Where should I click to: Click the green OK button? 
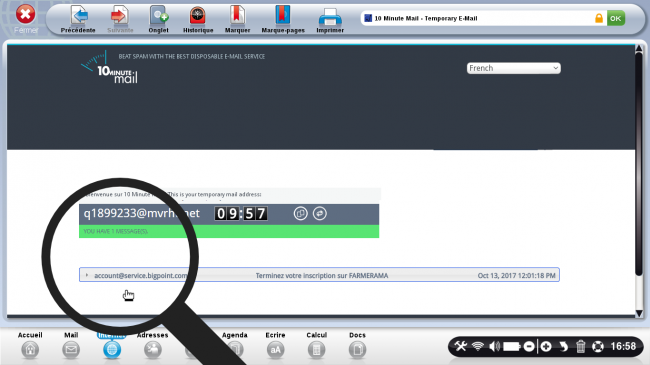click(x=616, y=18)
